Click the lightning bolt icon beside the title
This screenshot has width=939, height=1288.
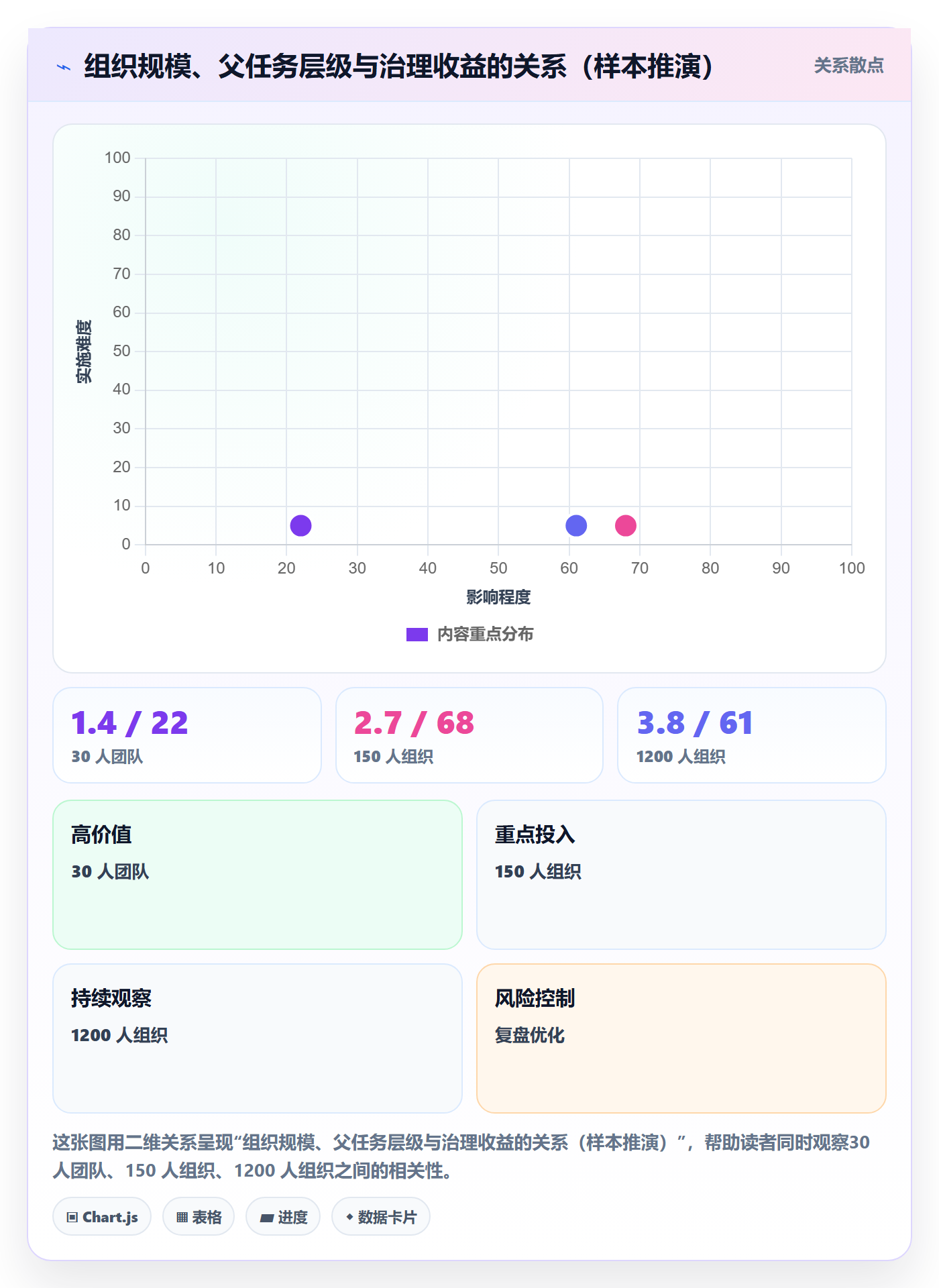tap(64, 67)
